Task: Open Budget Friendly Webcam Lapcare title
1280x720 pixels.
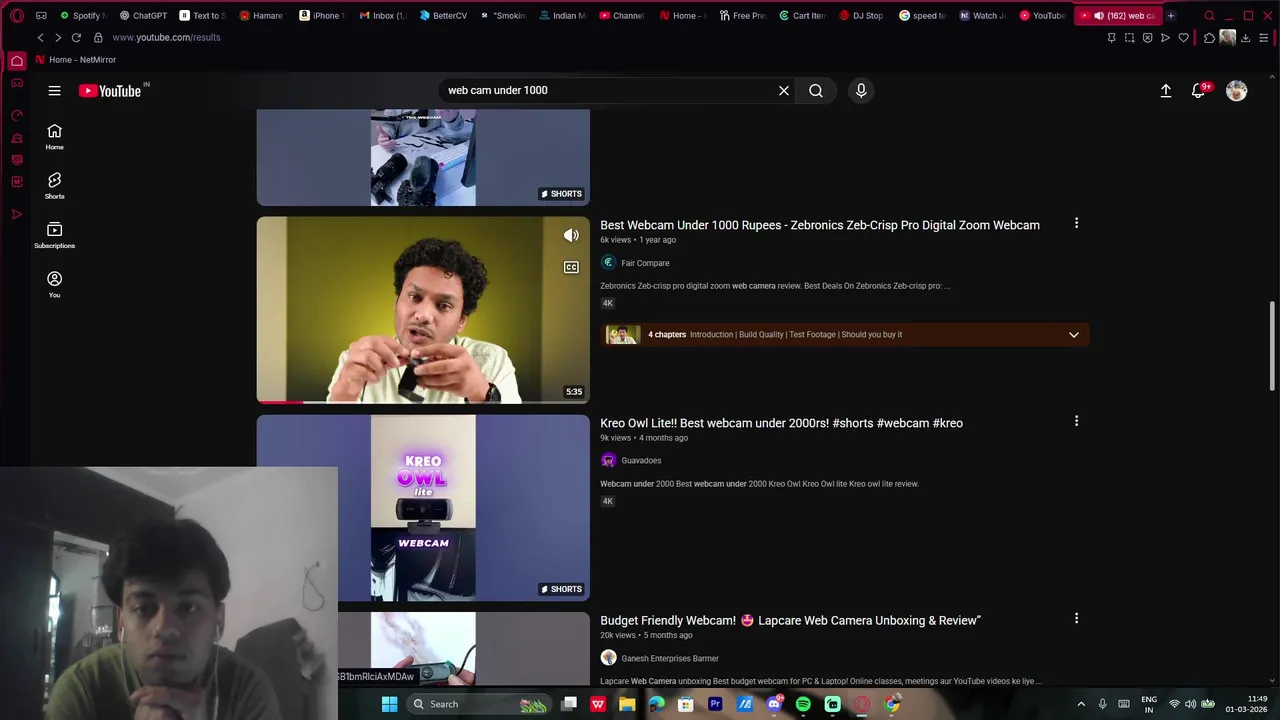Action: pos(790,620)
